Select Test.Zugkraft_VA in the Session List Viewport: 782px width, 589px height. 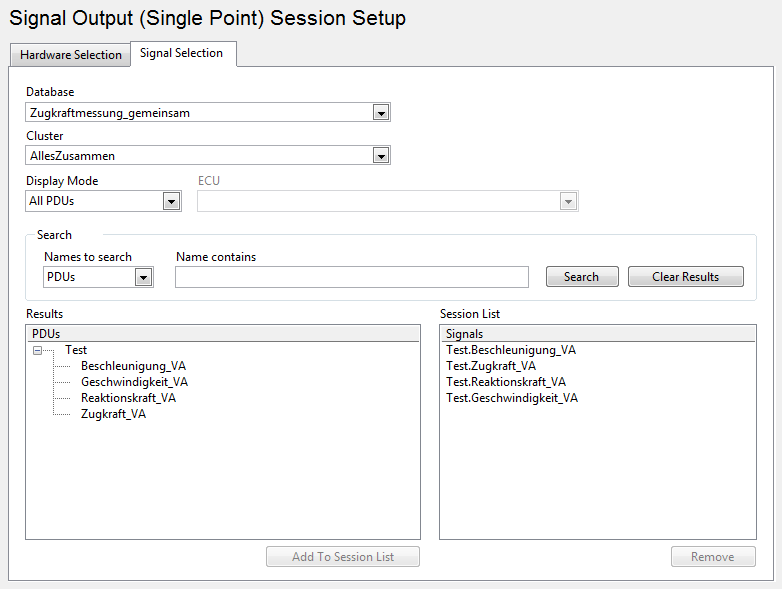[x=490, y=366]
